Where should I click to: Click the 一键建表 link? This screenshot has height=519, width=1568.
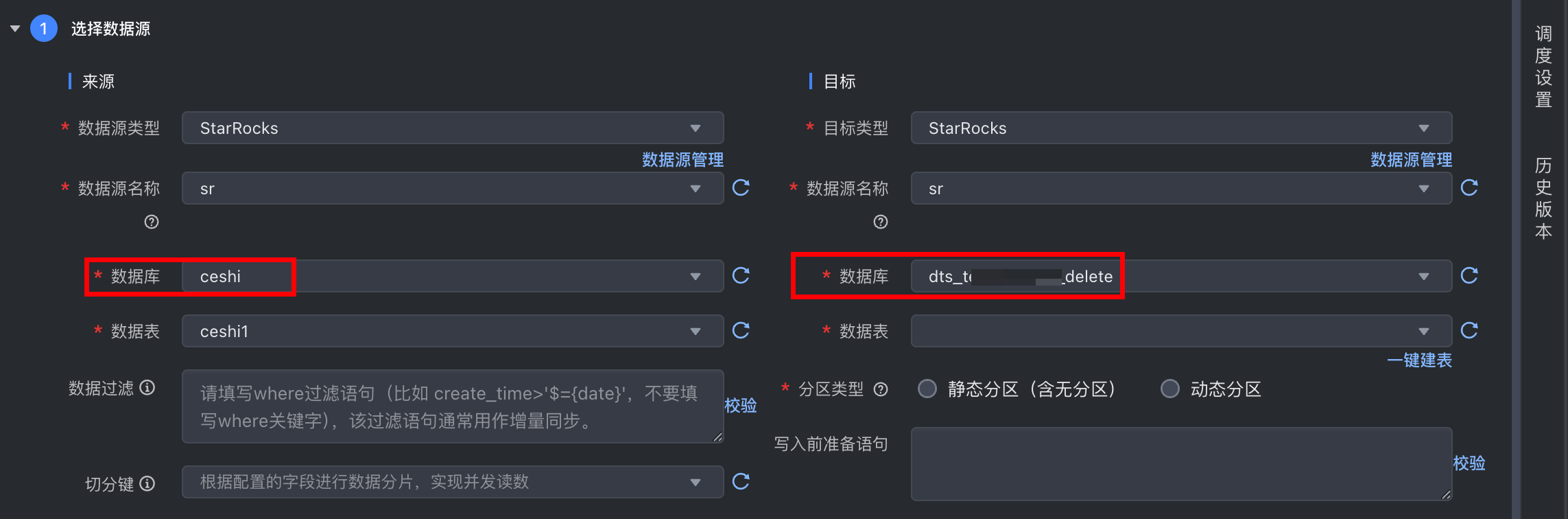(1419, 360)
